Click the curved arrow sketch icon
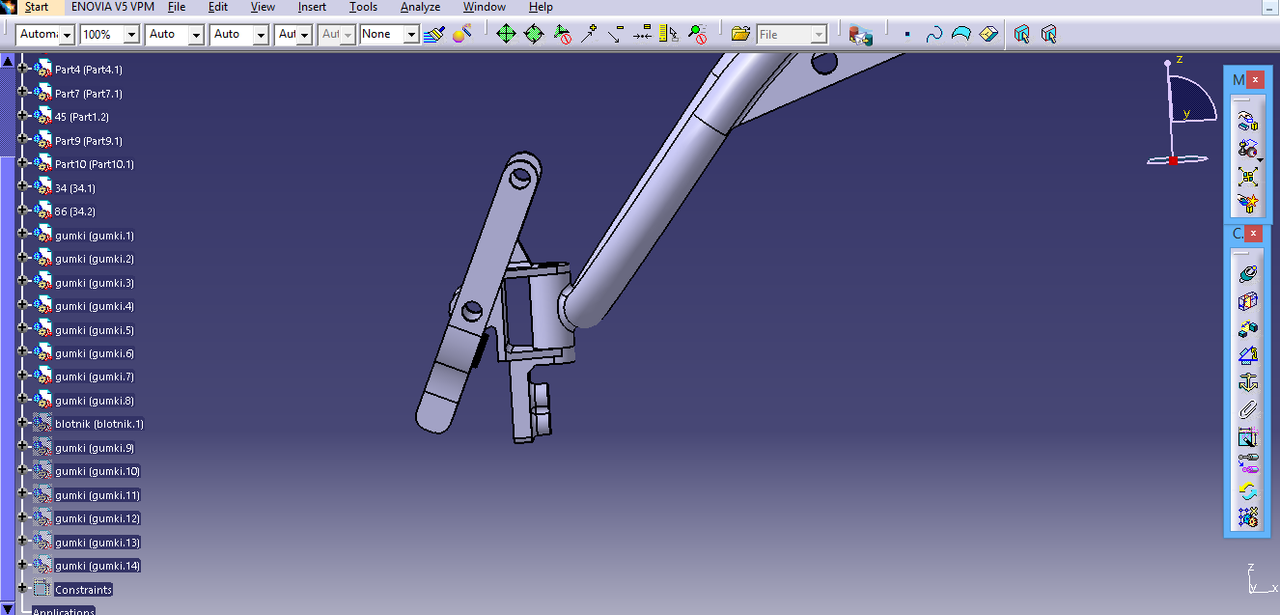1280x615 pixels. pyautogui.click(x=934, y=34)
